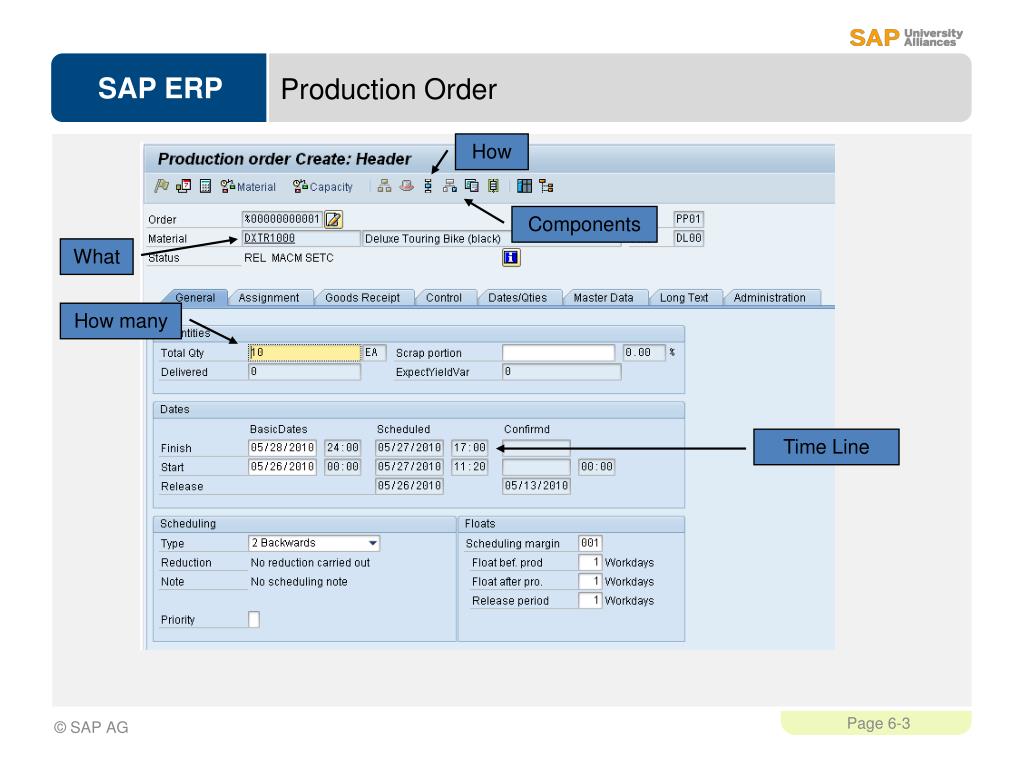1024x768 pixels.
Task: Check Material availability from toolbar
Action: [248, 187]
